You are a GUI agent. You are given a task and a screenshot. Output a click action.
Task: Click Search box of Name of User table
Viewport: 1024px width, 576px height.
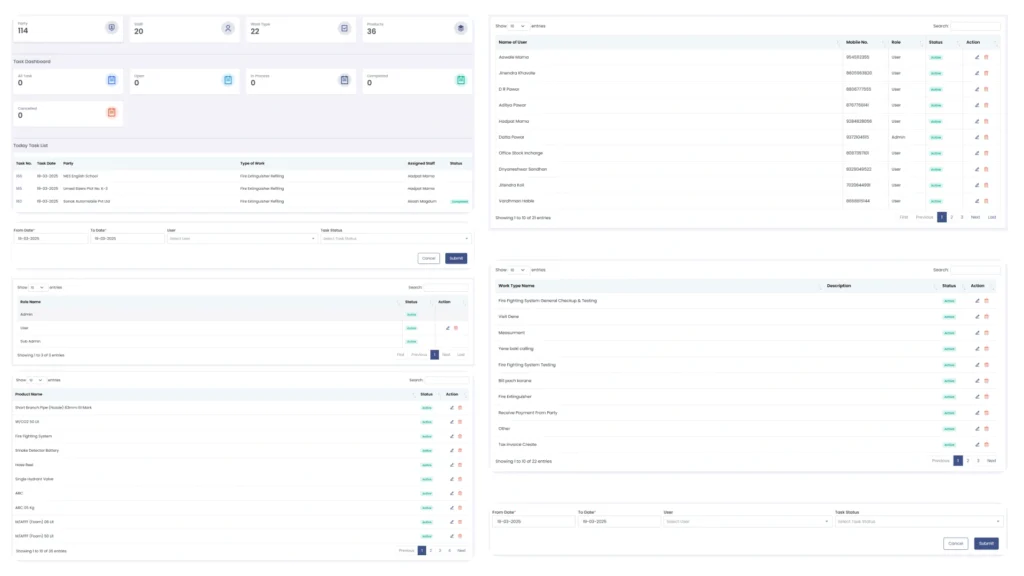975,26
